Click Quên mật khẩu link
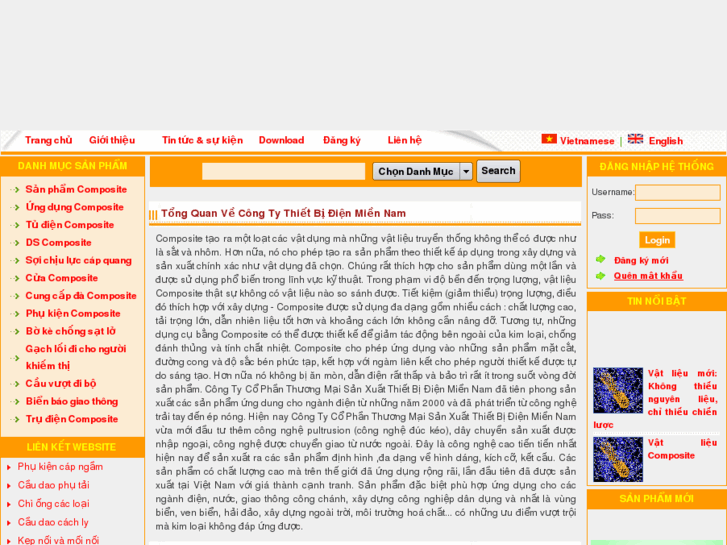 pos(648,276)
